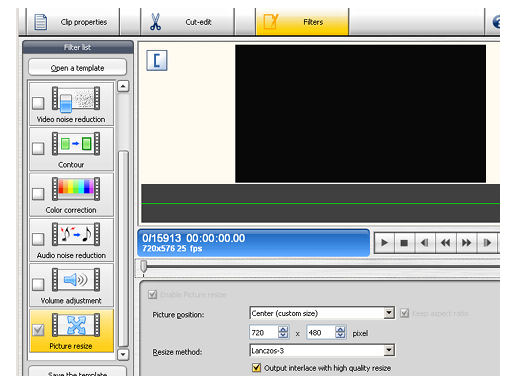This screenshot has width=516, height=384.
Task: Select the Picture resize filter icon
Action: click(76, 325)
